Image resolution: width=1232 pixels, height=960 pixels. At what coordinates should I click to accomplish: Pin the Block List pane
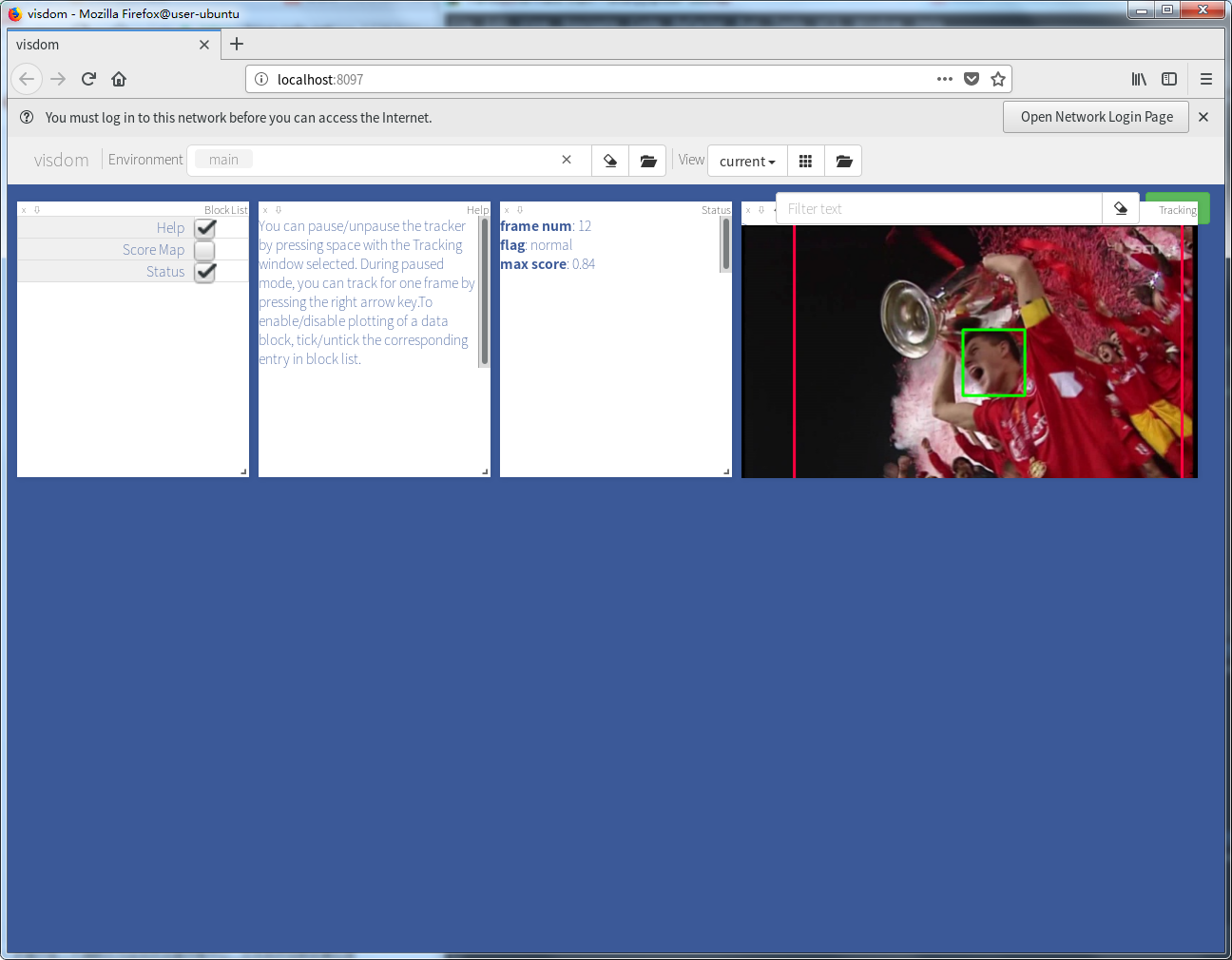tap(36, 209)
